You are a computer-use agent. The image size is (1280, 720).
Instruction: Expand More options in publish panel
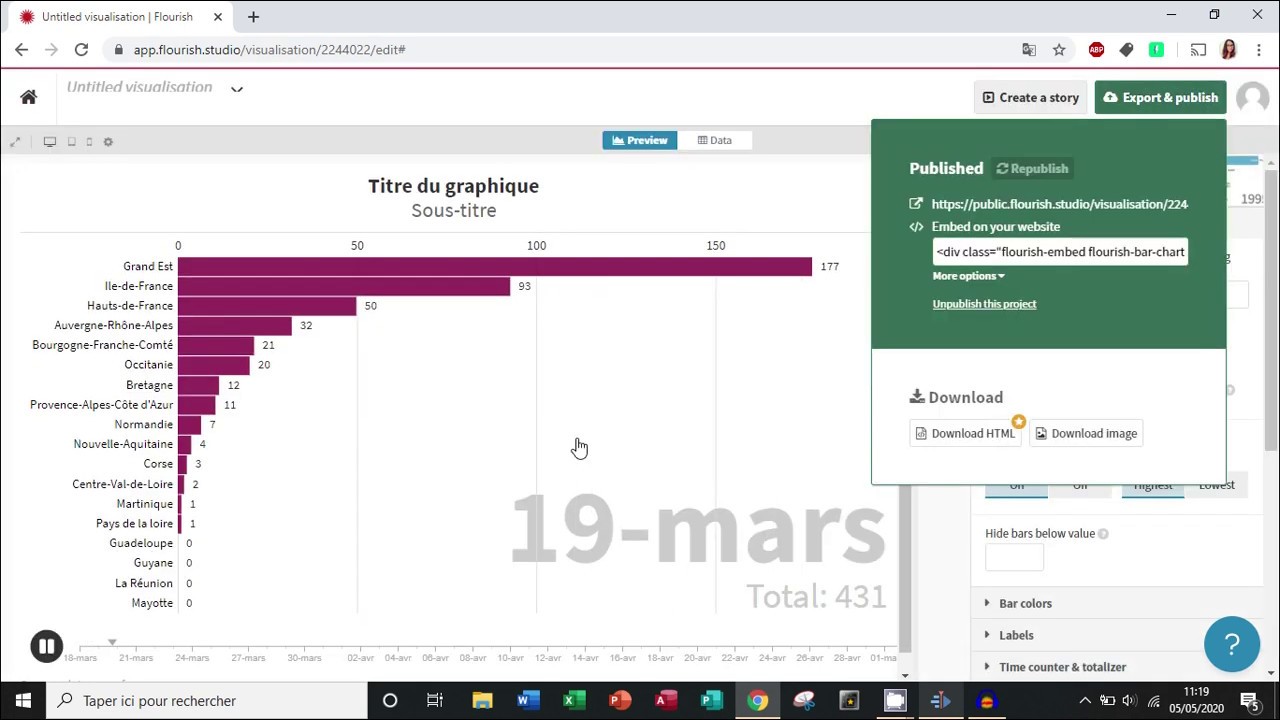(968, 276)
